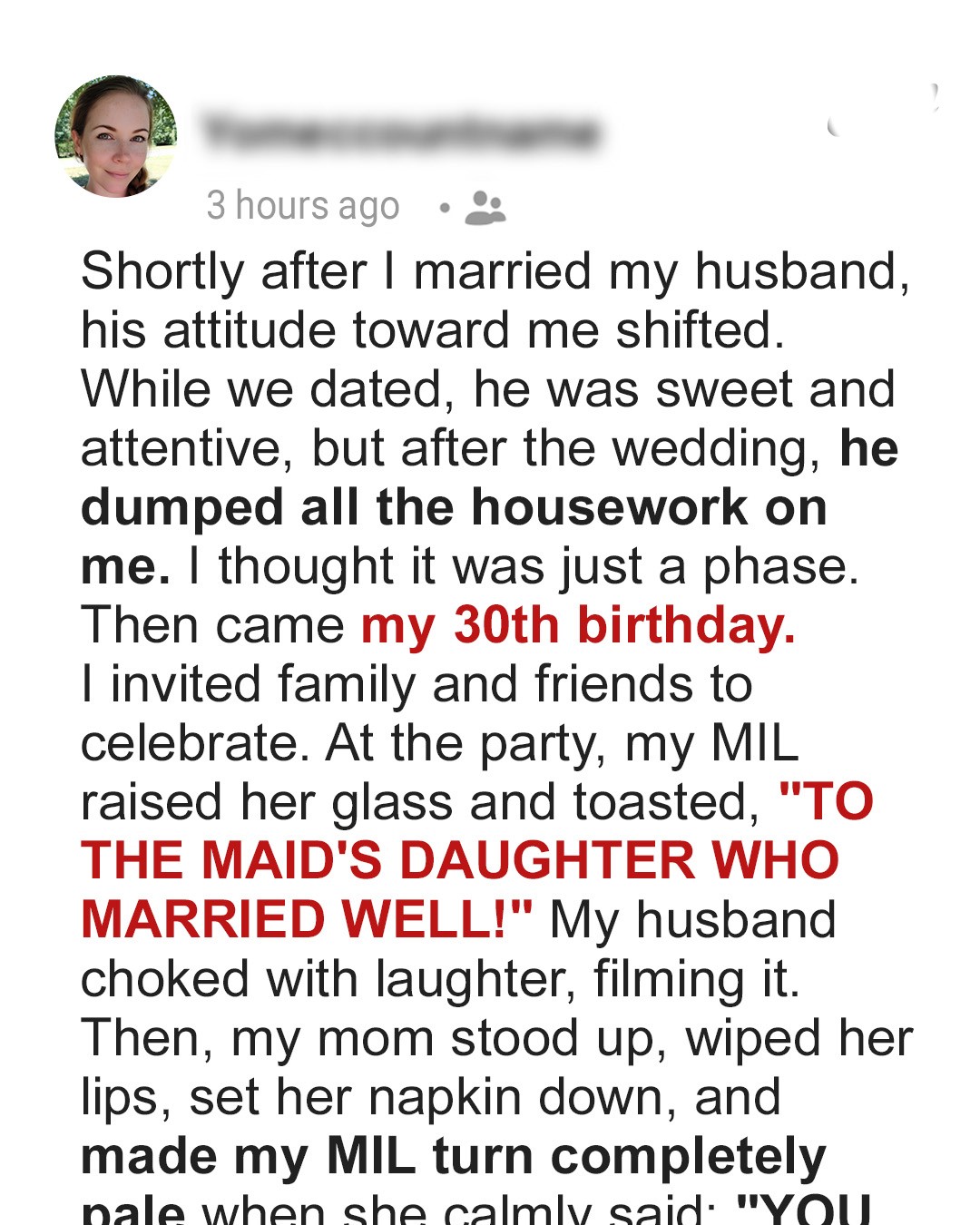This screenshot has width=980, height=1225.
Task: Click the line "his attitude toward me shifted."
Action: coord(432,330)
